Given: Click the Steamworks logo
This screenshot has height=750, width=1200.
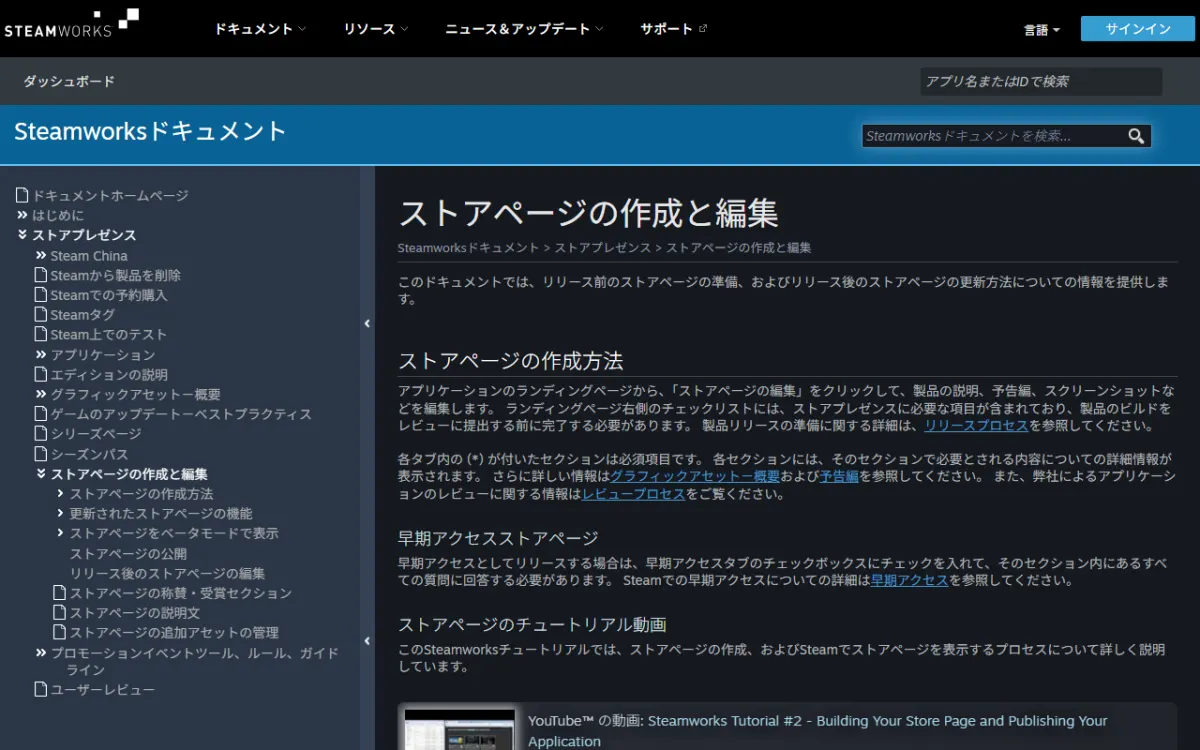Looking at the screenshot, I should 71,24.
